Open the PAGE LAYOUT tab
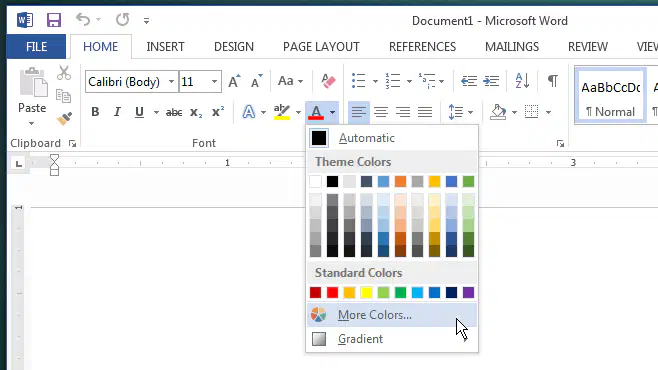Image resolution: width=658 pixels, height=370 pixels. pyautogui.click(x=321, y=47)
